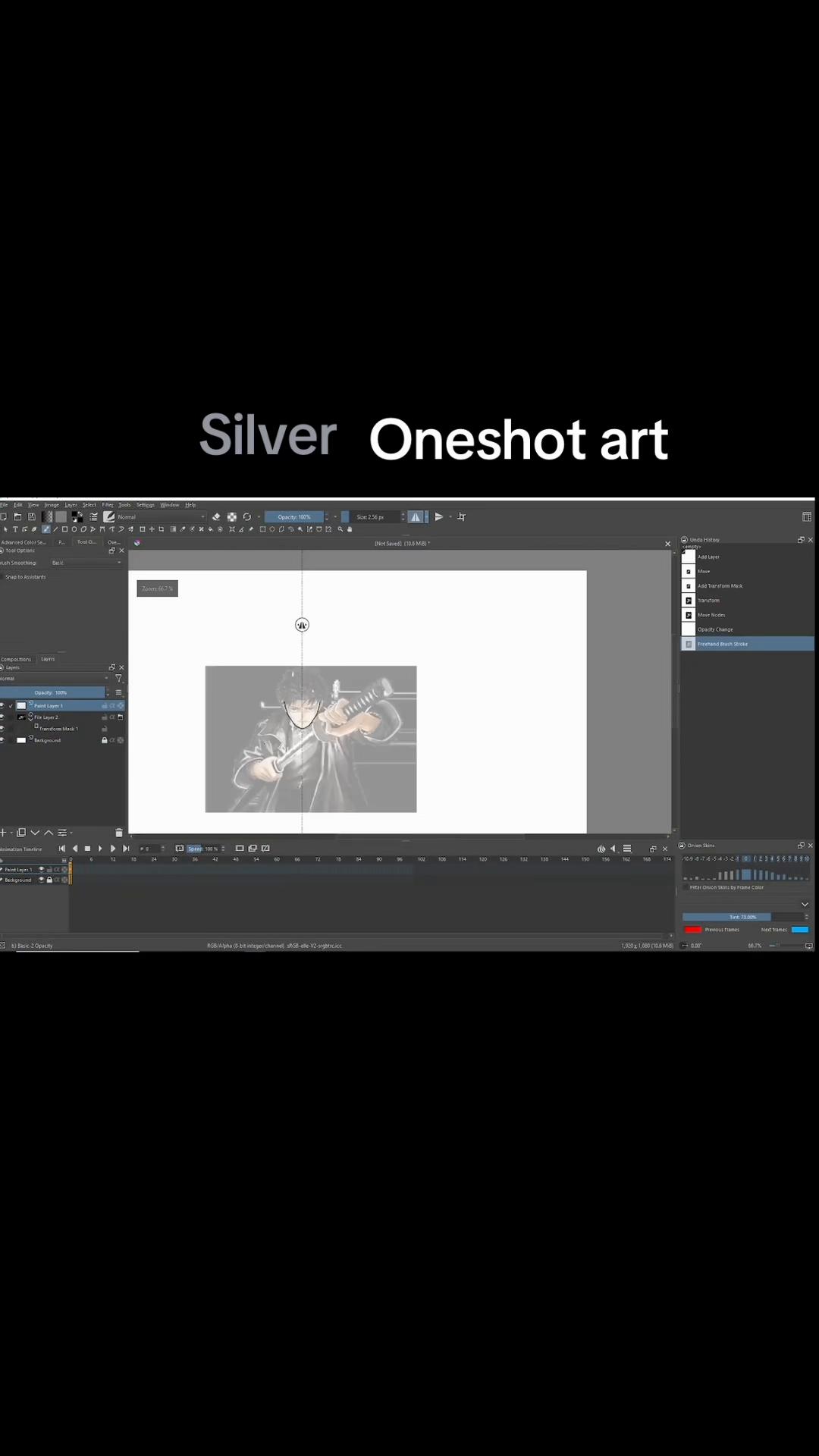Move the layer down
This screenshot has width=819, height=1456.
(35, 833)
